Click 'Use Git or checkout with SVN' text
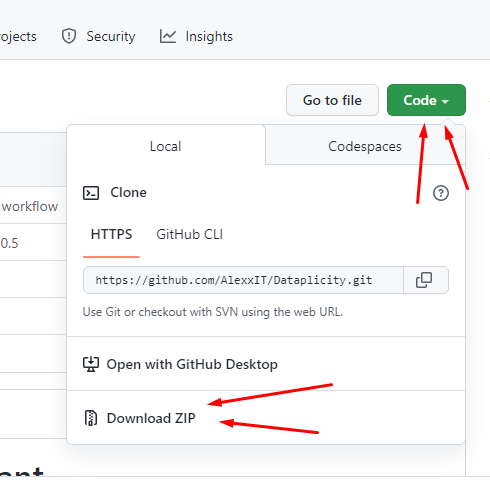This screenshot has height=490, width=490. [213, 312]
